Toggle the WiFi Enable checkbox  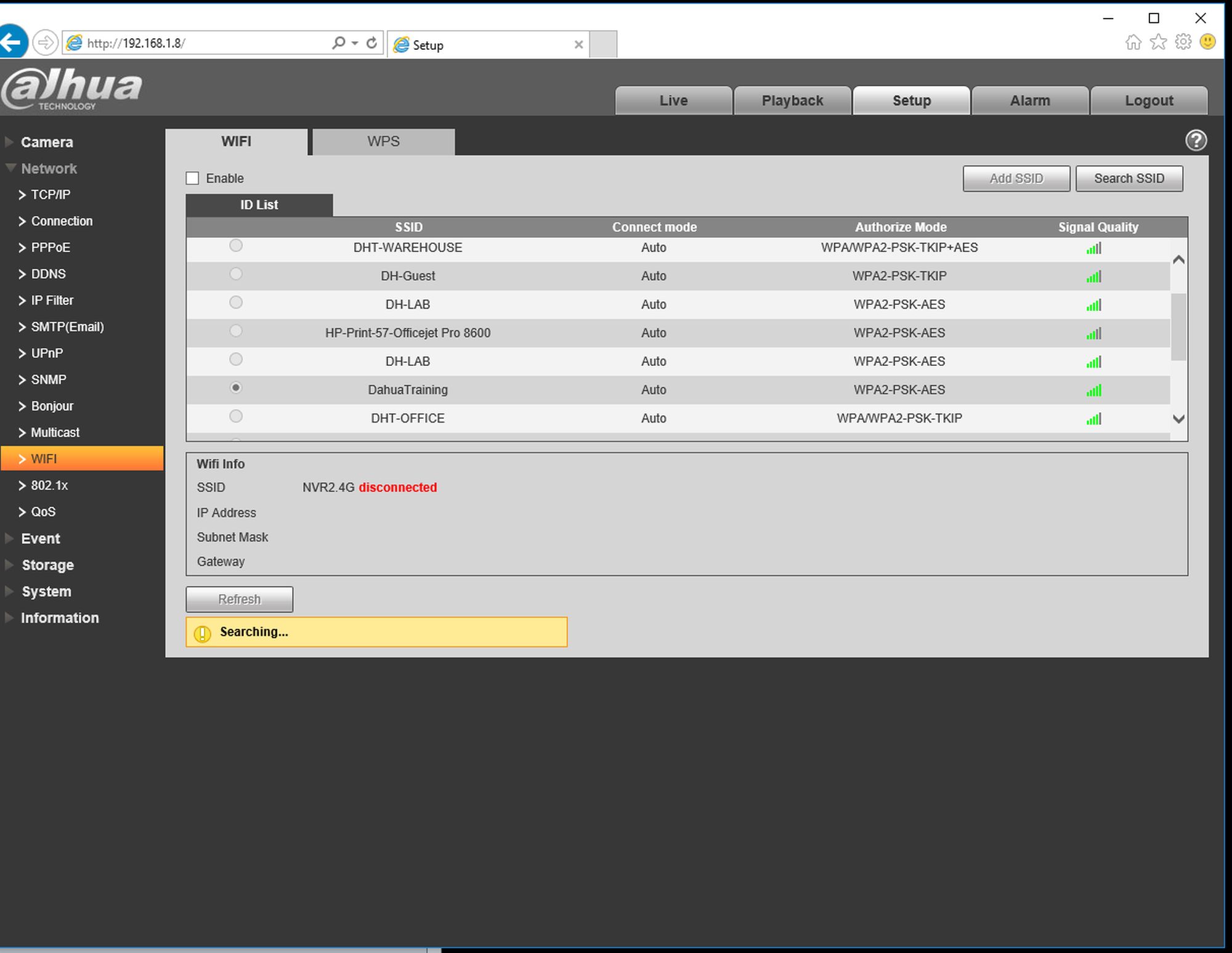point(193,179)
